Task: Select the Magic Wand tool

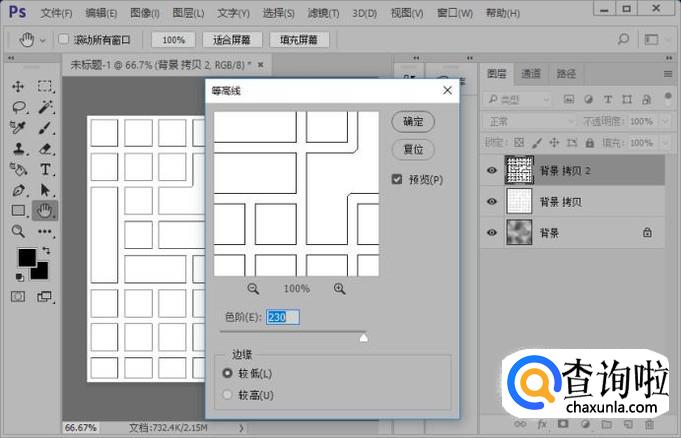Action: click(46, 107)
